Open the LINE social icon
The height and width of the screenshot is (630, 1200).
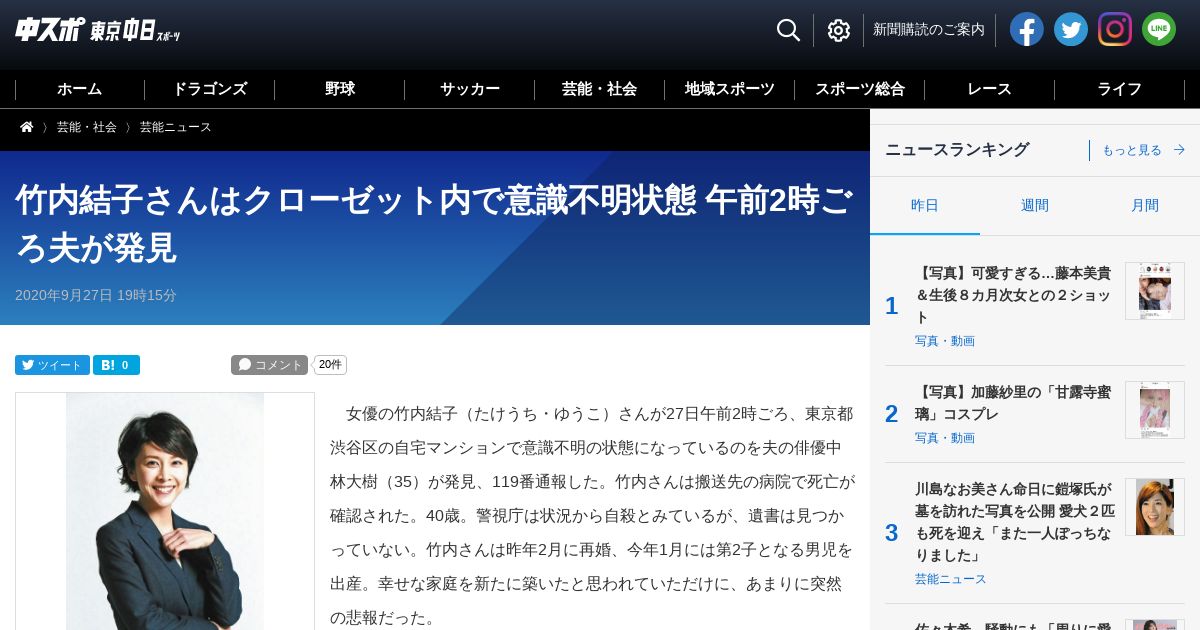click(1158, 29)
